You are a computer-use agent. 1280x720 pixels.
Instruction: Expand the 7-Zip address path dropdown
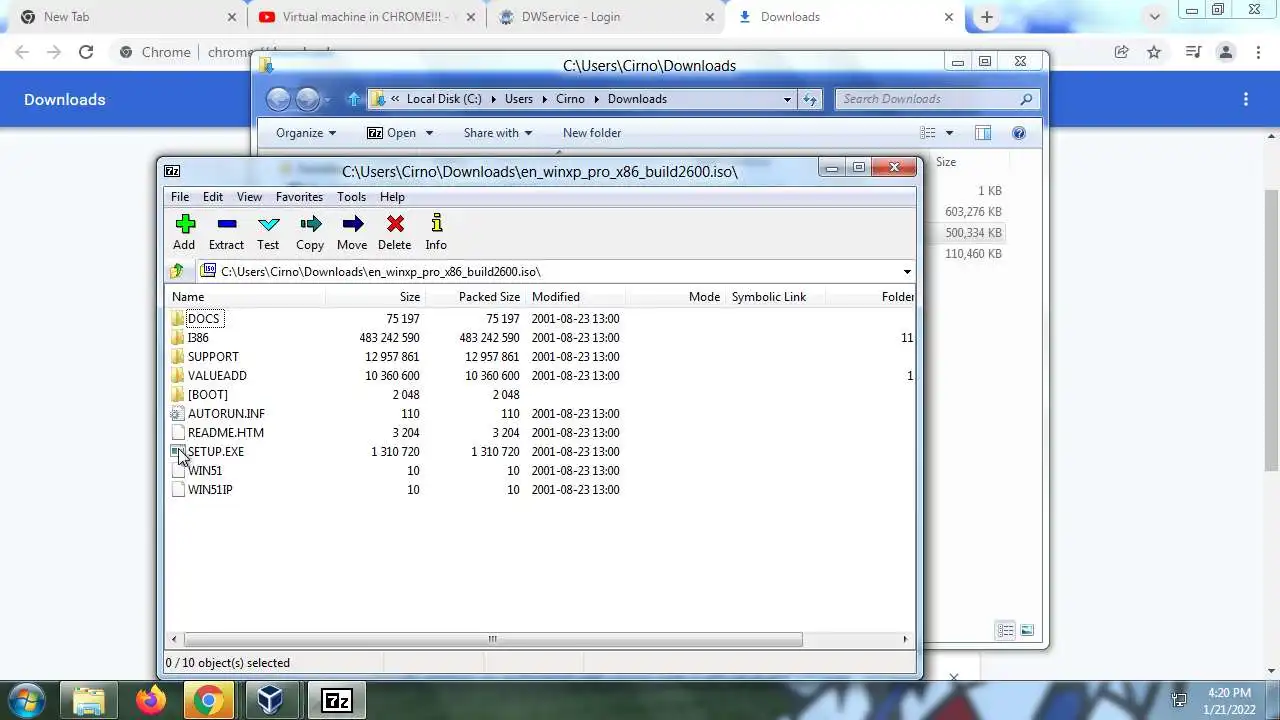click(907, 272)
